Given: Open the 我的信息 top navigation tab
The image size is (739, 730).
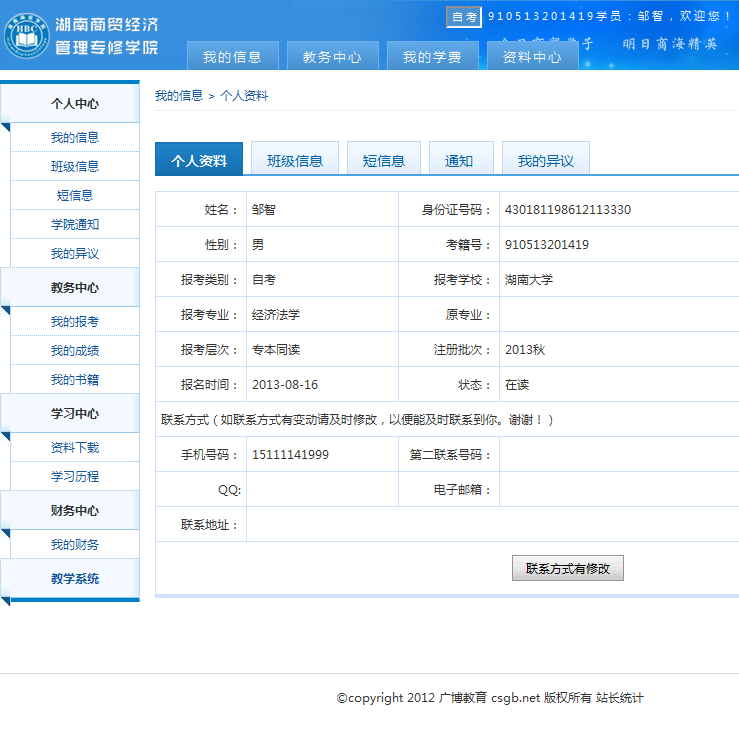Looking at the screenshot, I should click(x=233, y=56).
